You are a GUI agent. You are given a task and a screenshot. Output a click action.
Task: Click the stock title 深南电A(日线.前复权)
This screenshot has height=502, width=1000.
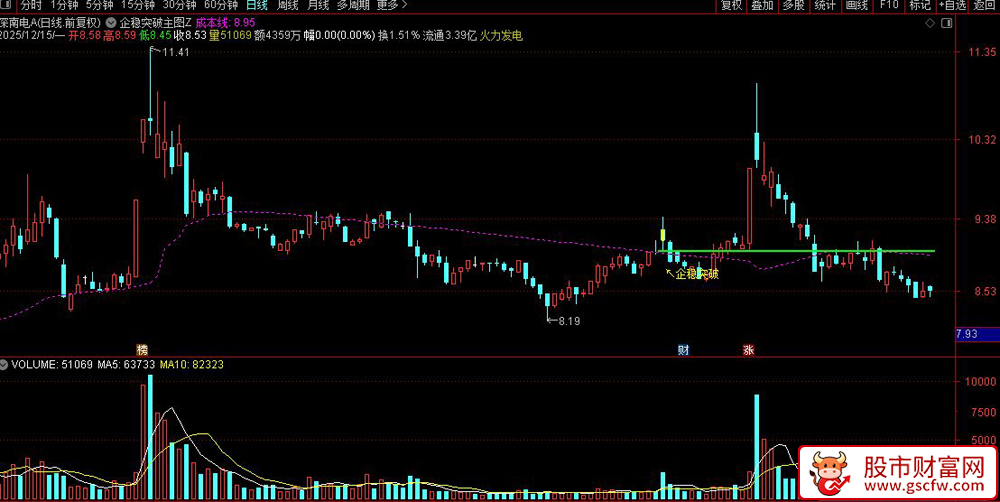coord(51,21)
